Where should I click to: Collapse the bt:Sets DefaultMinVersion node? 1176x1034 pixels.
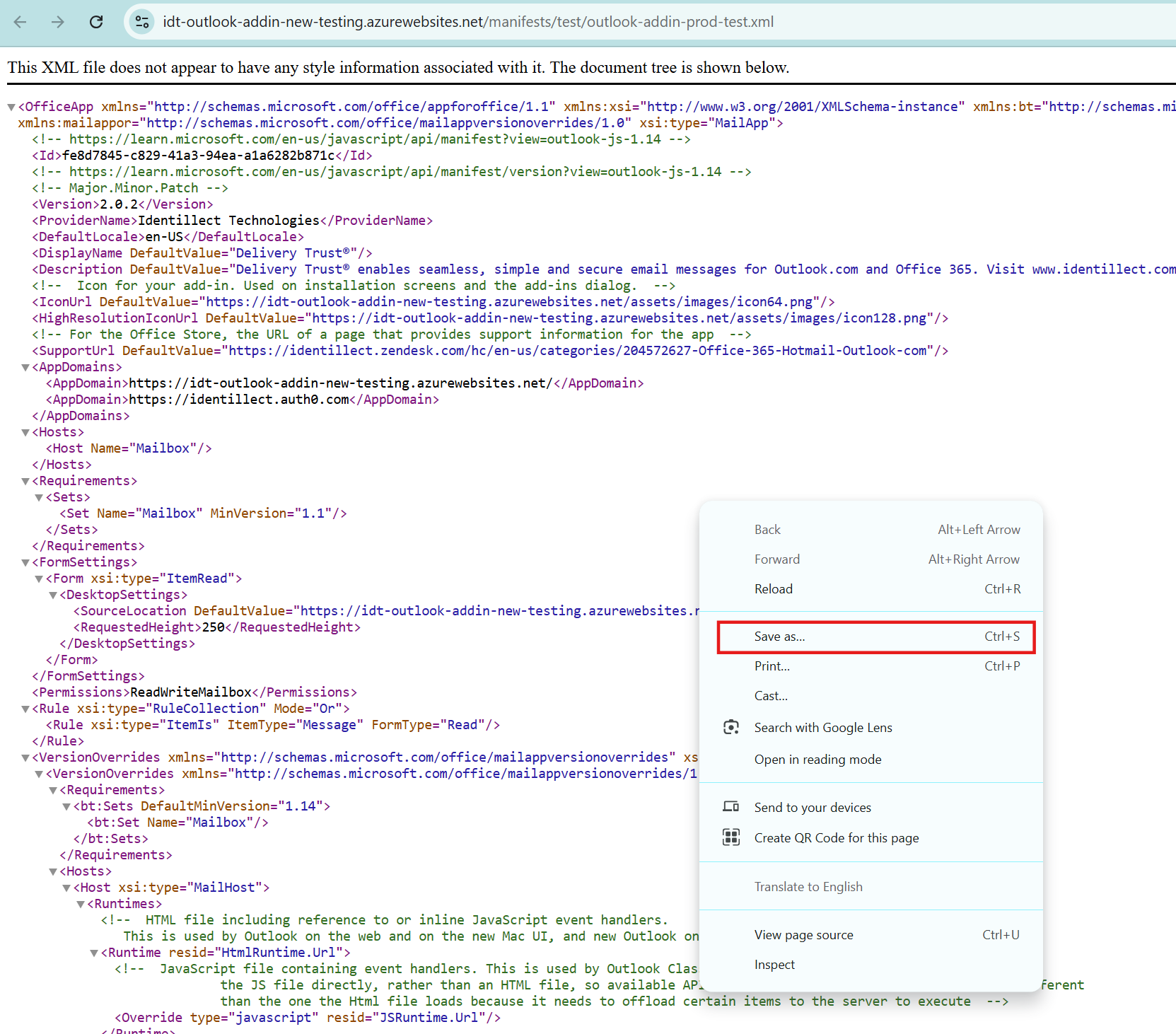(66, 807)
